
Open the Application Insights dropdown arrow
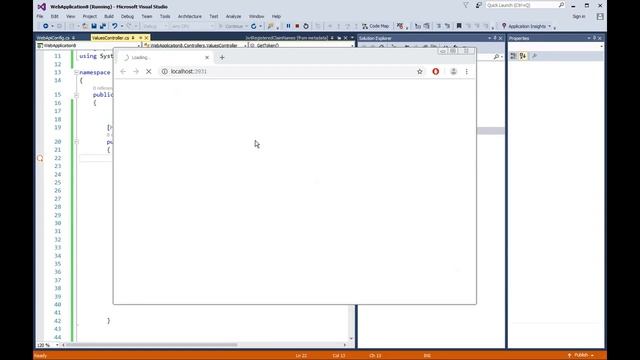click(x=549, y=26)
